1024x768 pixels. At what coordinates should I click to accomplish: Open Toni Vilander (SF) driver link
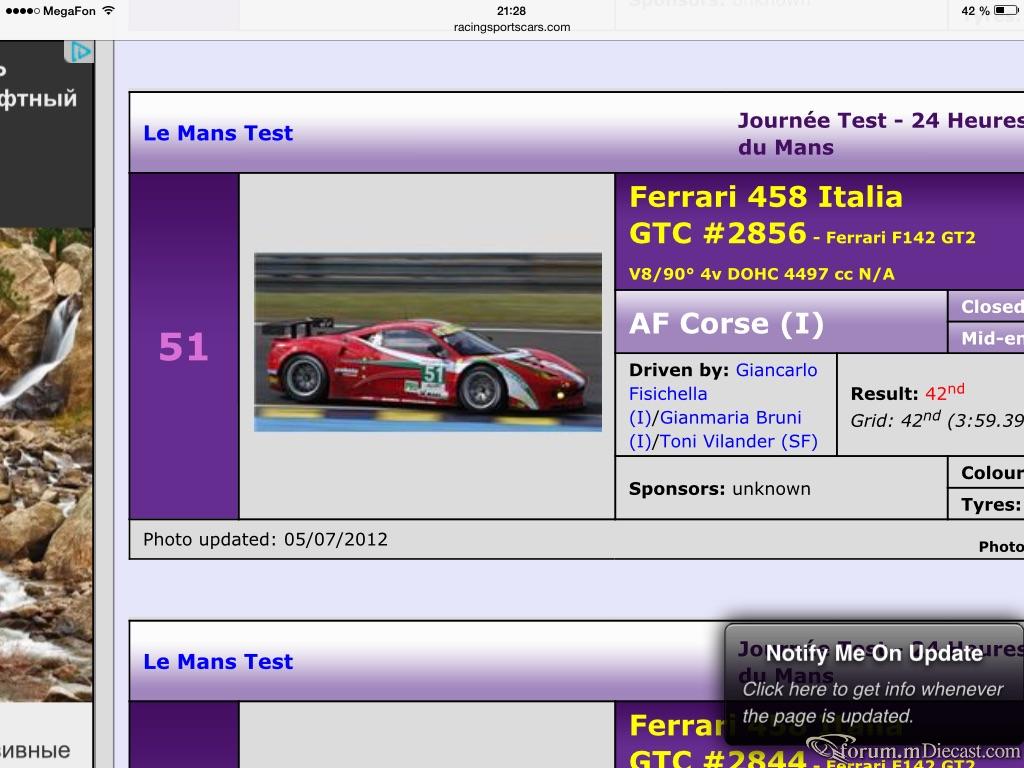739,441
